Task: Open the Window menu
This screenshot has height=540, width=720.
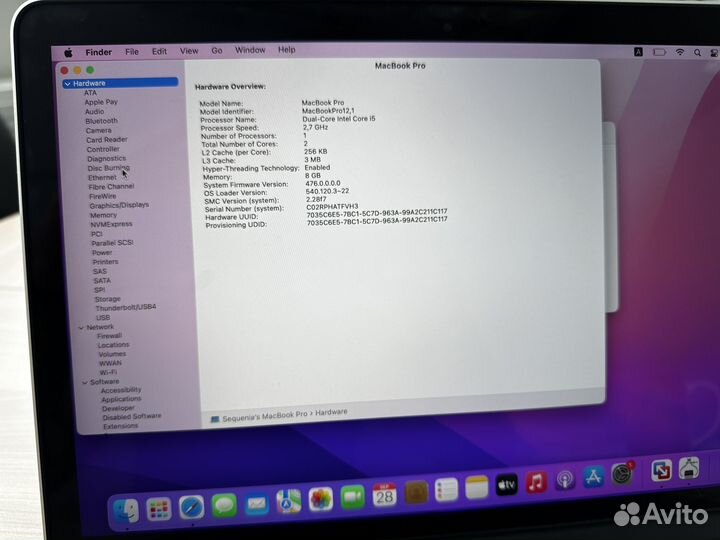Action: [250, 50]
